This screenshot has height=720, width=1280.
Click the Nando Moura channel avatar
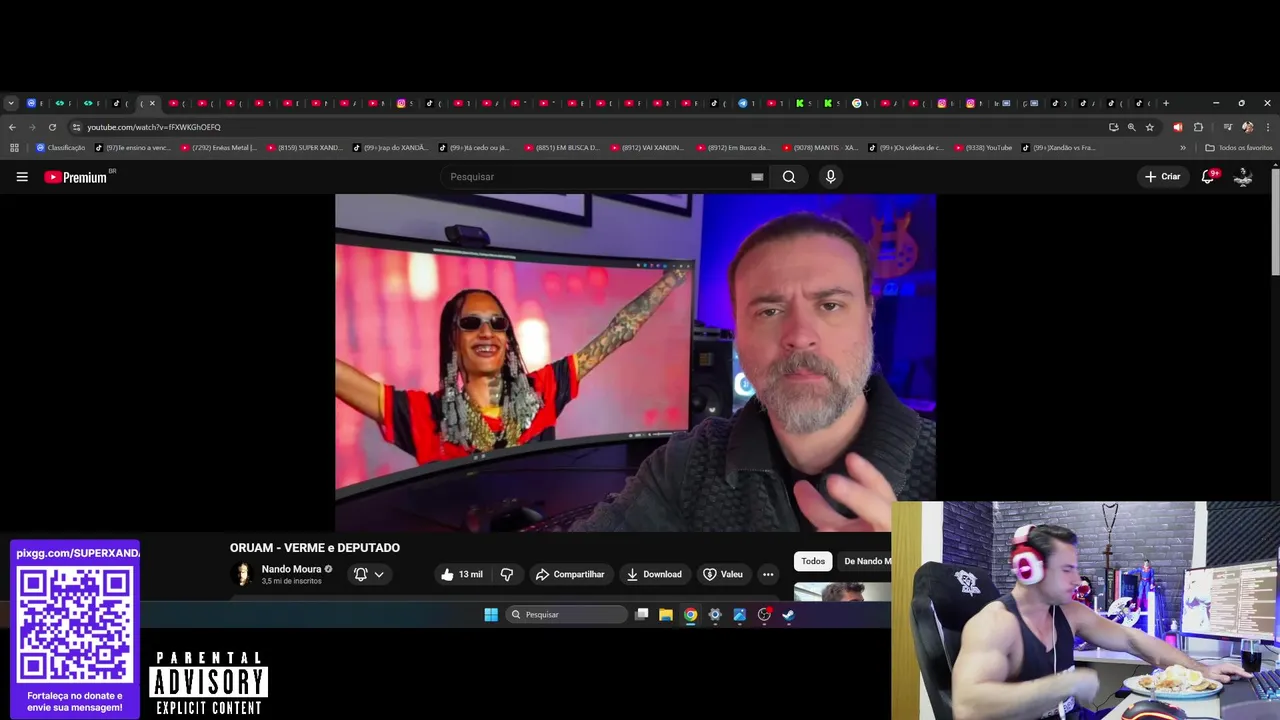tap(242, 574)
